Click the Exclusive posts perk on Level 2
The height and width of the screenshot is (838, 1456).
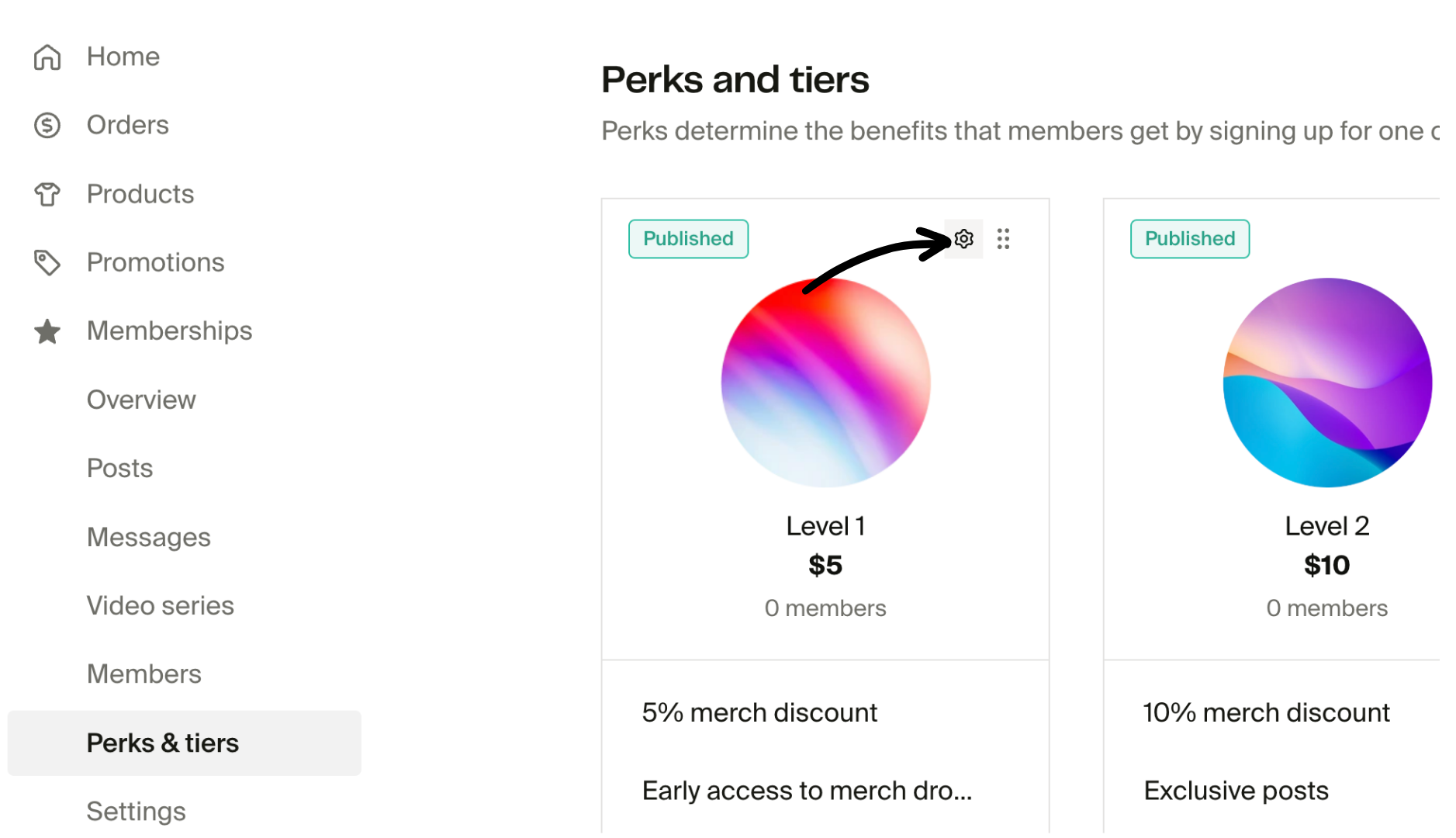pyautogui.click(x=1236, y=790)
